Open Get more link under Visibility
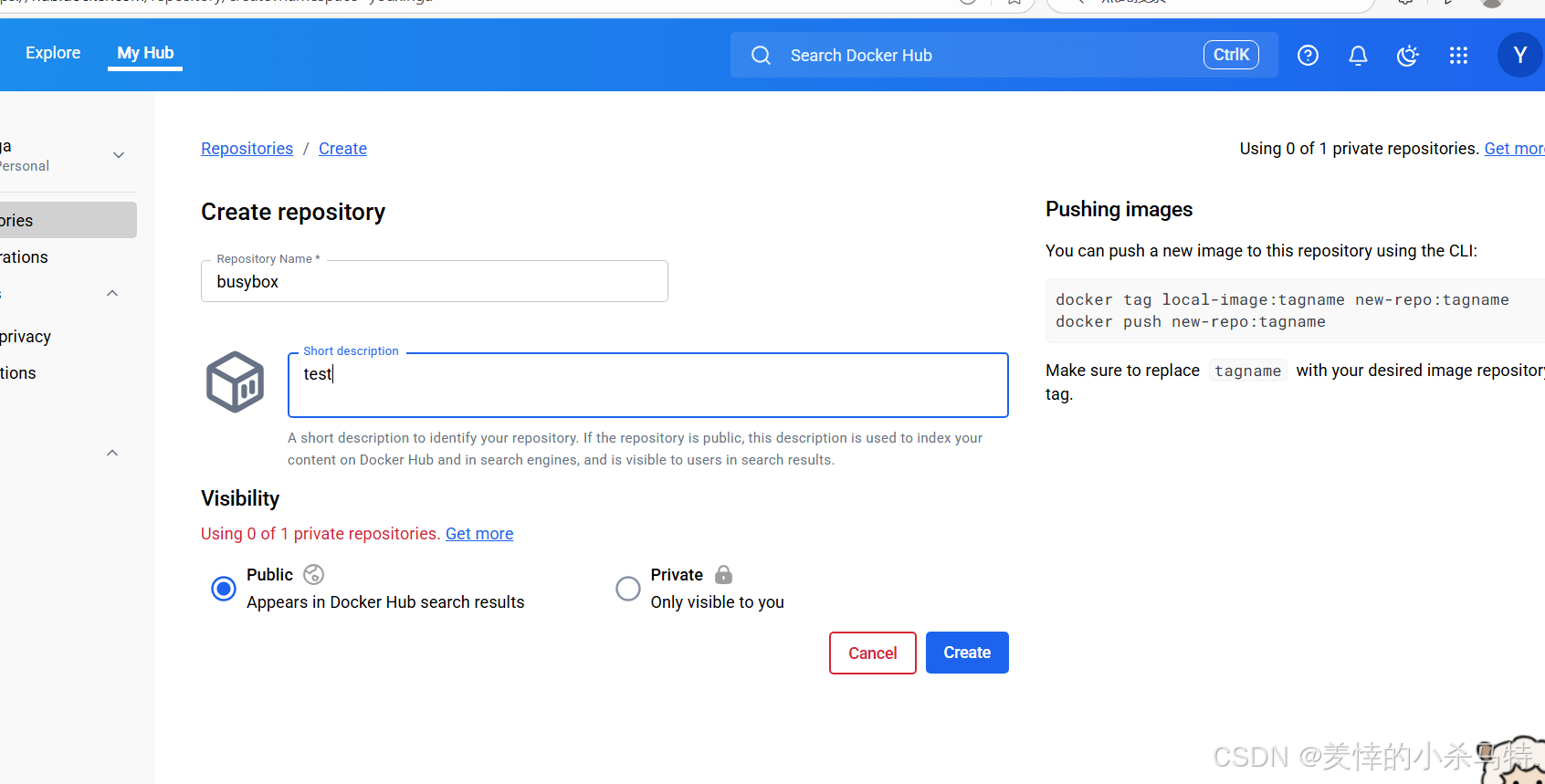Viewport: 1545px width, 784px height. coord(479,534)
